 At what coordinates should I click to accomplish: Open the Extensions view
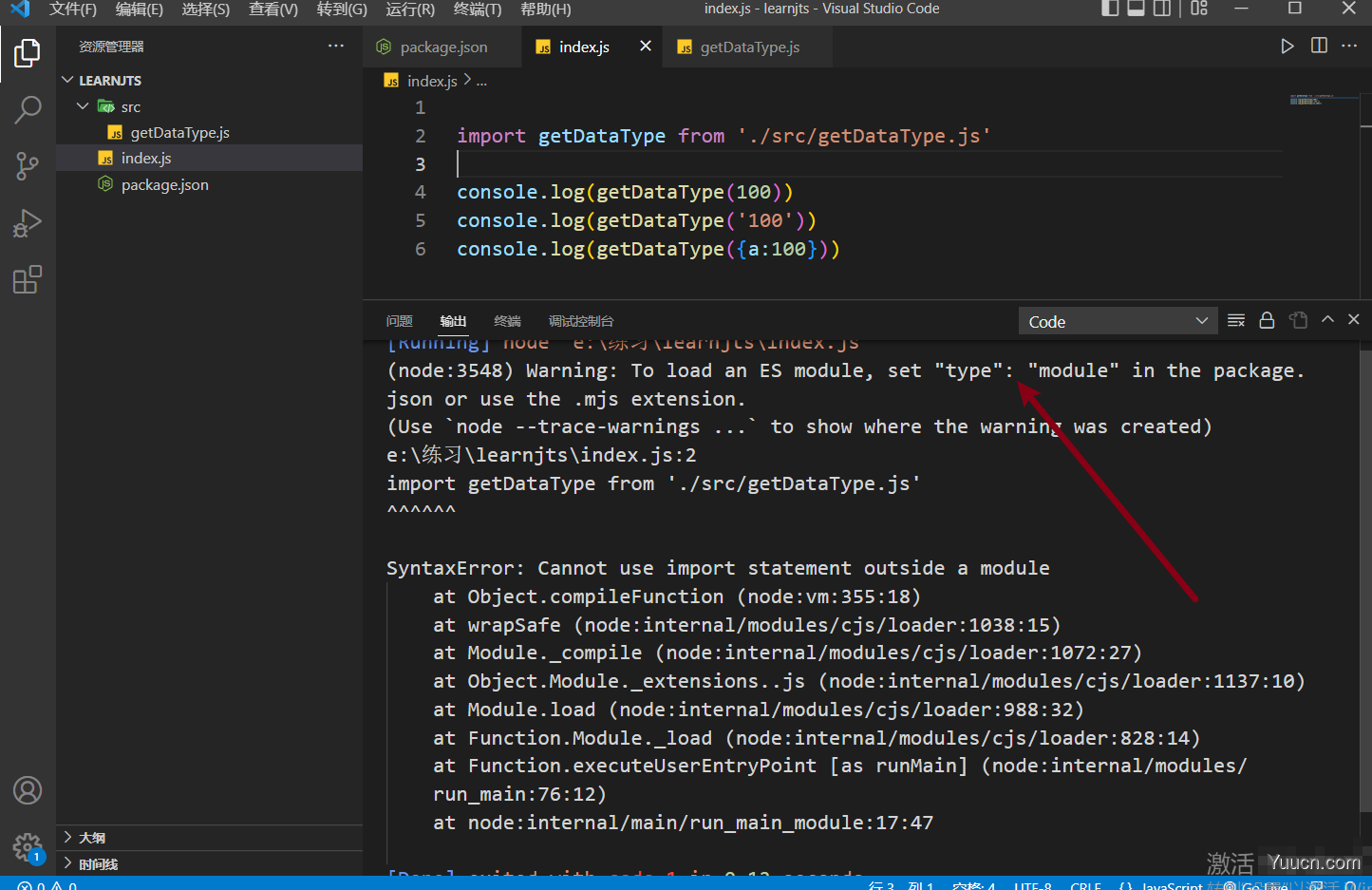(28, 280)
